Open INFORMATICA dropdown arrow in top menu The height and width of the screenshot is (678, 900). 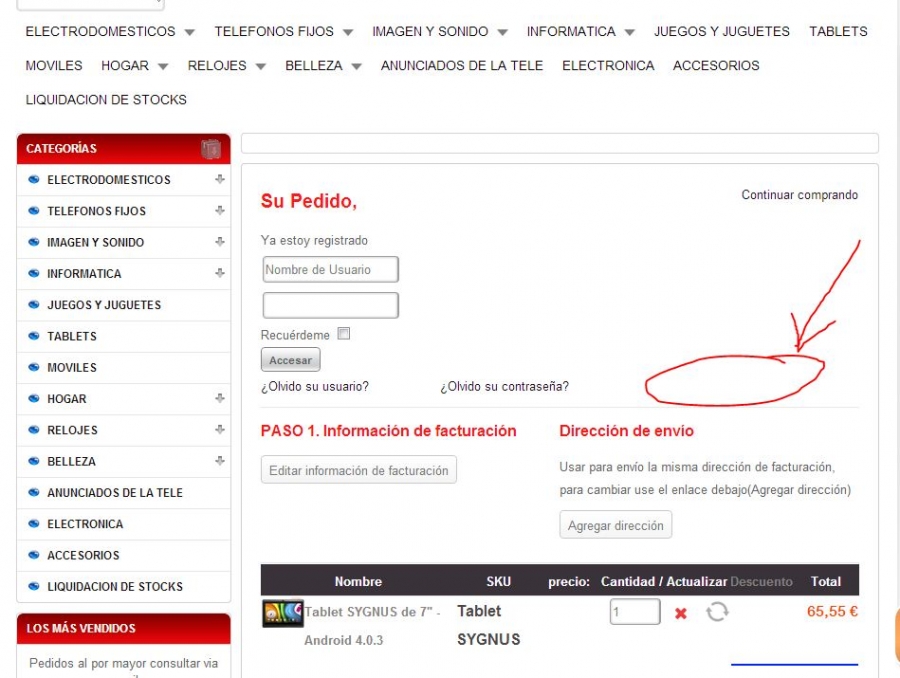[630, 33]
